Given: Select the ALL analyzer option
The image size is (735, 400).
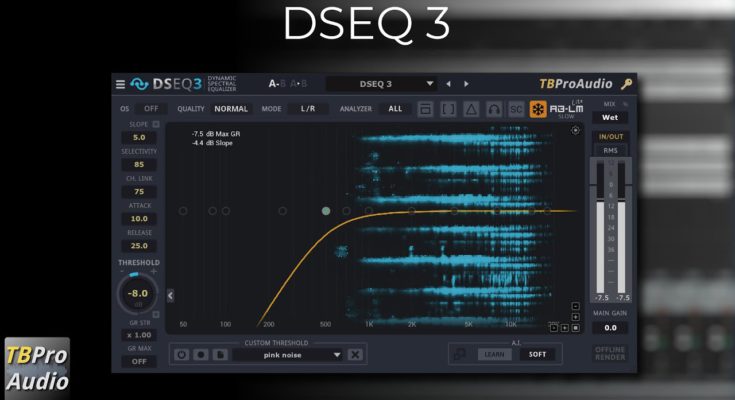Looking at the screenshot, I should (x=395, y=108).
